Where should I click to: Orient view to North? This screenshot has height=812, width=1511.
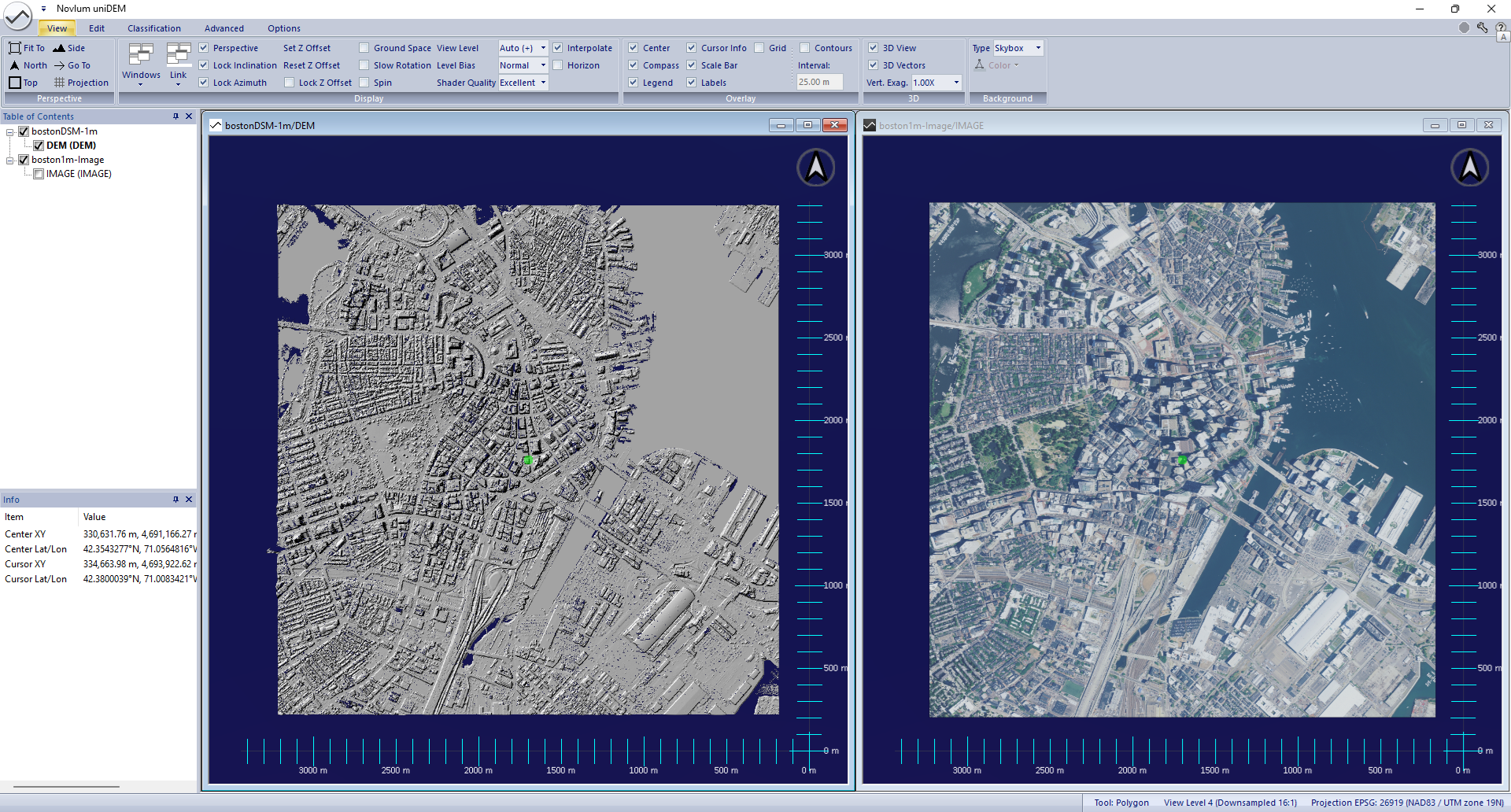[28, 65]
